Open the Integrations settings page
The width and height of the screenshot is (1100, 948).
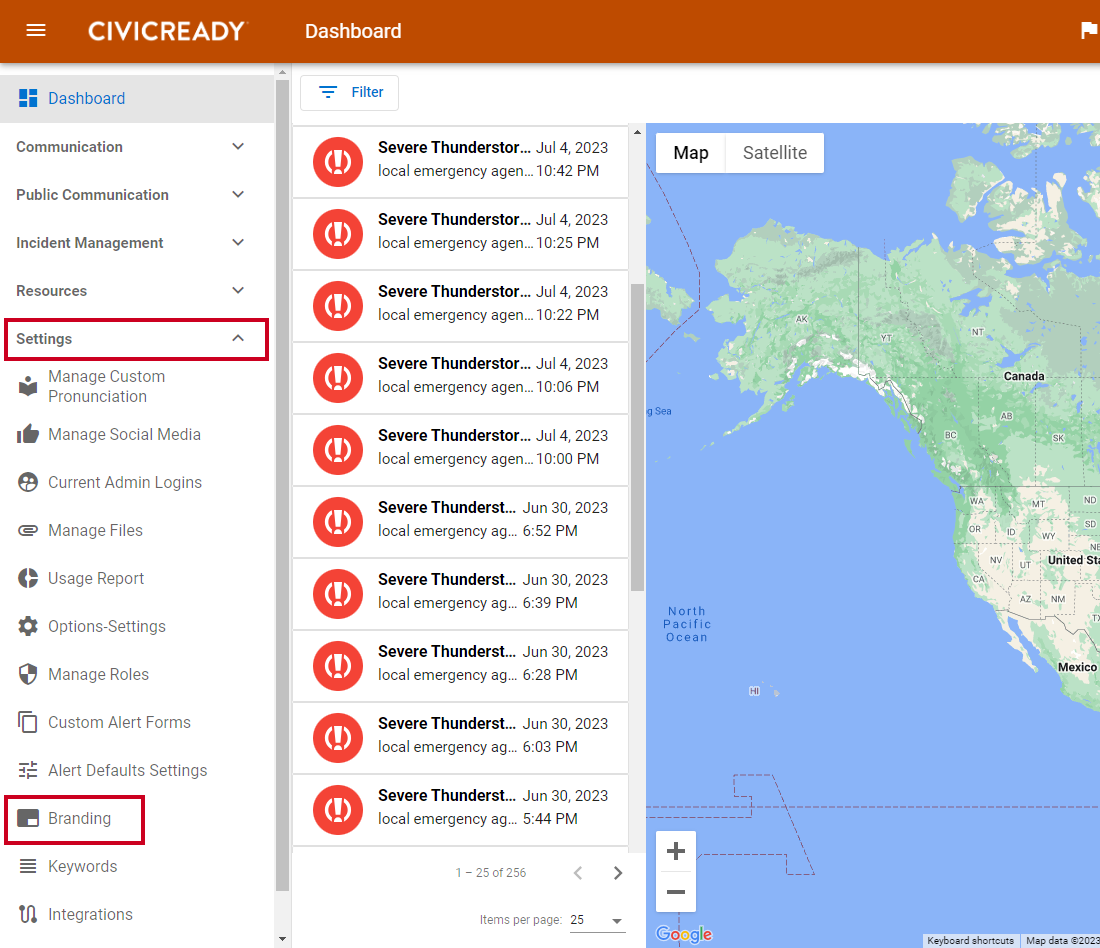point(137,914)
